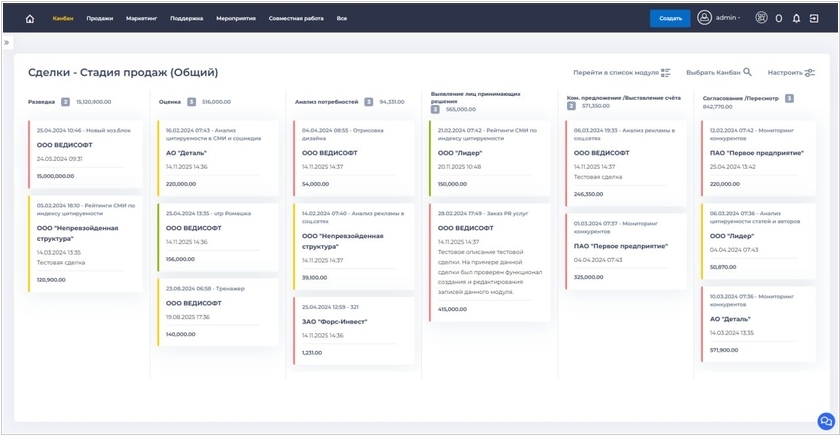Viewport: 840px width, 435px height.
Task: Expand the collapsed left sidebar
Action: [x=6, y=43]
